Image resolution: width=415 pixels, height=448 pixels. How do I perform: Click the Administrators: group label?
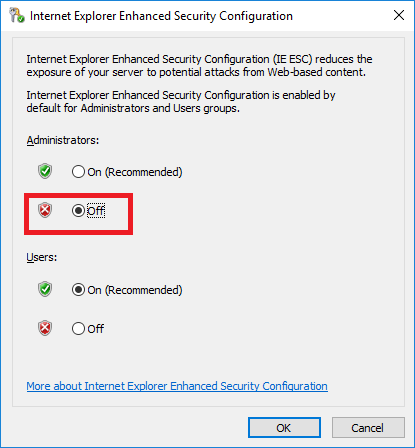63,140
